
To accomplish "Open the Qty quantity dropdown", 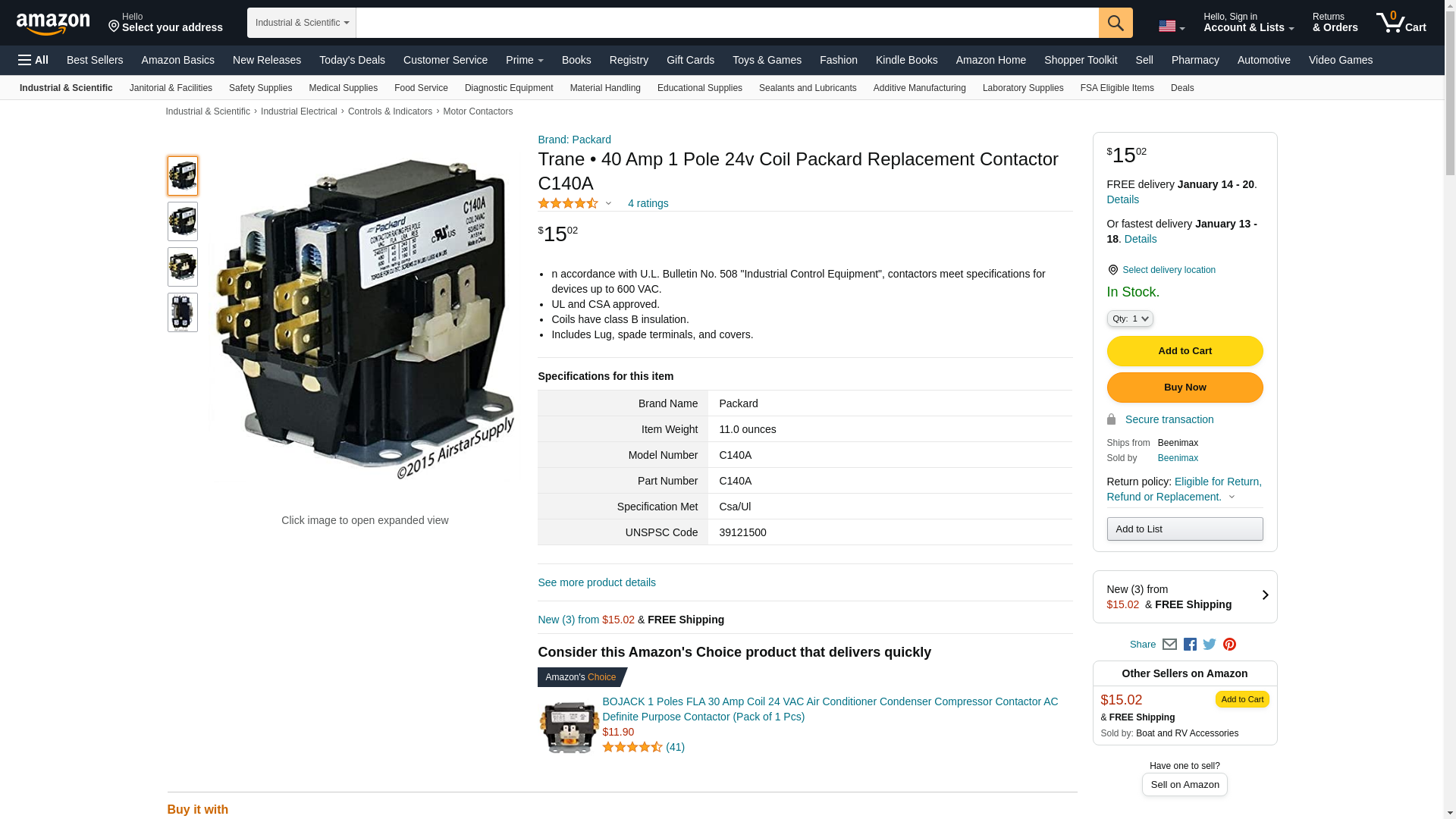I will coord(1130,319).
